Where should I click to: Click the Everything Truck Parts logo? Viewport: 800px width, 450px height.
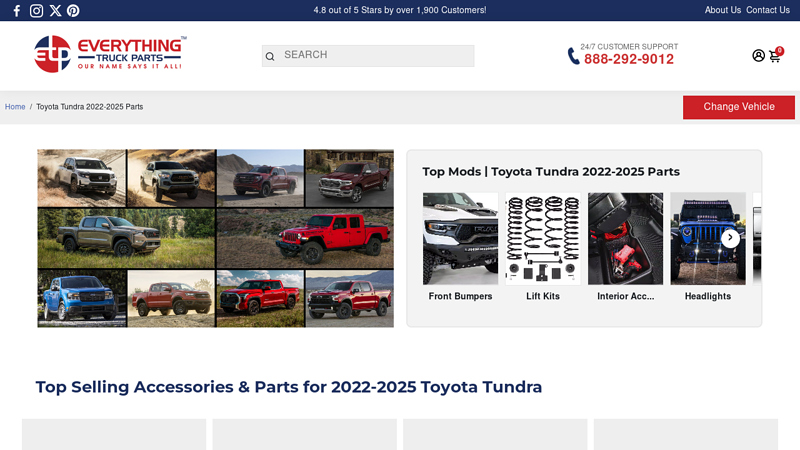(110, 54)
